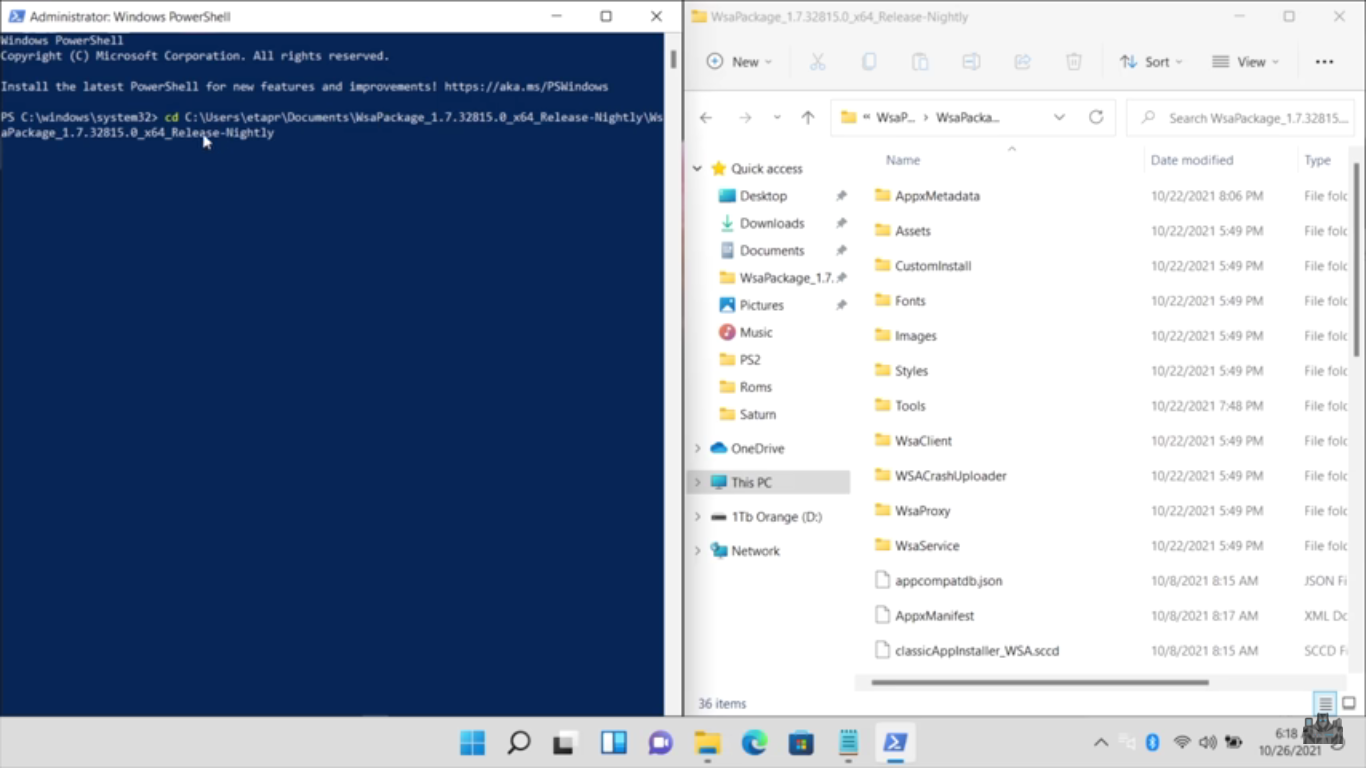Open the Windows Start menu
The image size is (1366, 768).
pos(472,743)
